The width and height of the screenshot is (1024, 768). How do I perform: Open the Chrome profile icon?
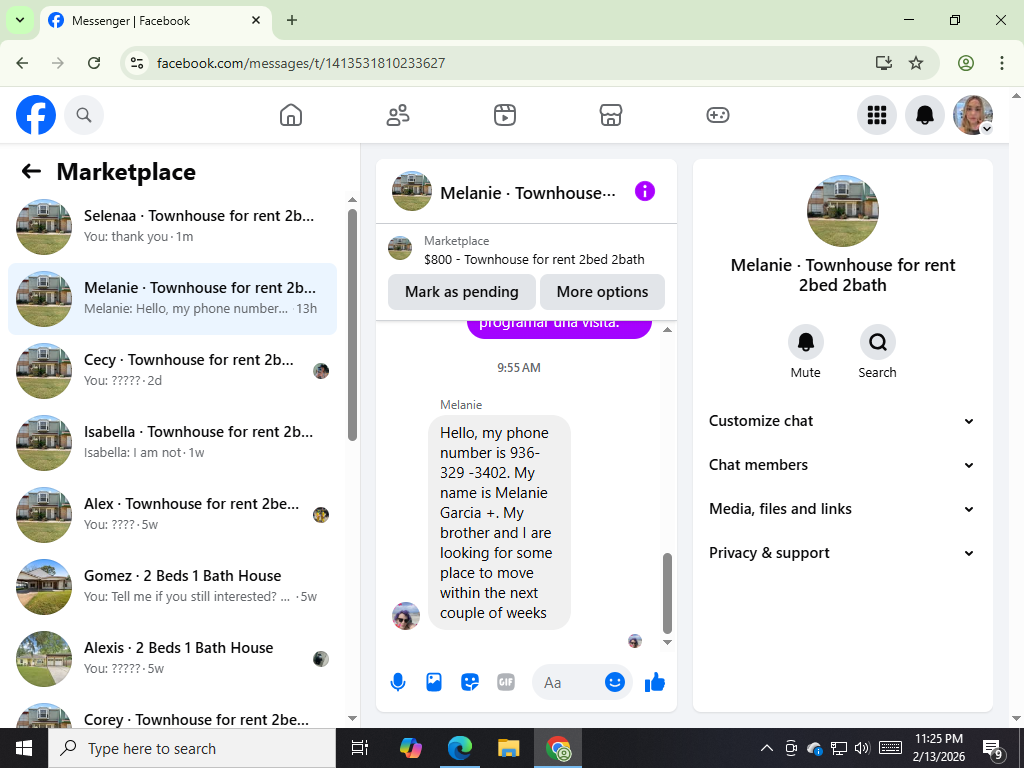point(966,63)
